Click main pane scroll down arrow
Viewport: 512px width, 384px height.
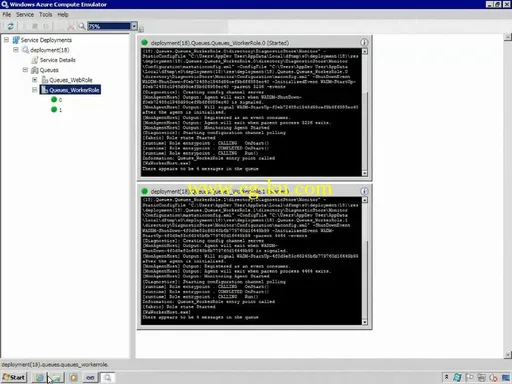[x=508, y=355]
